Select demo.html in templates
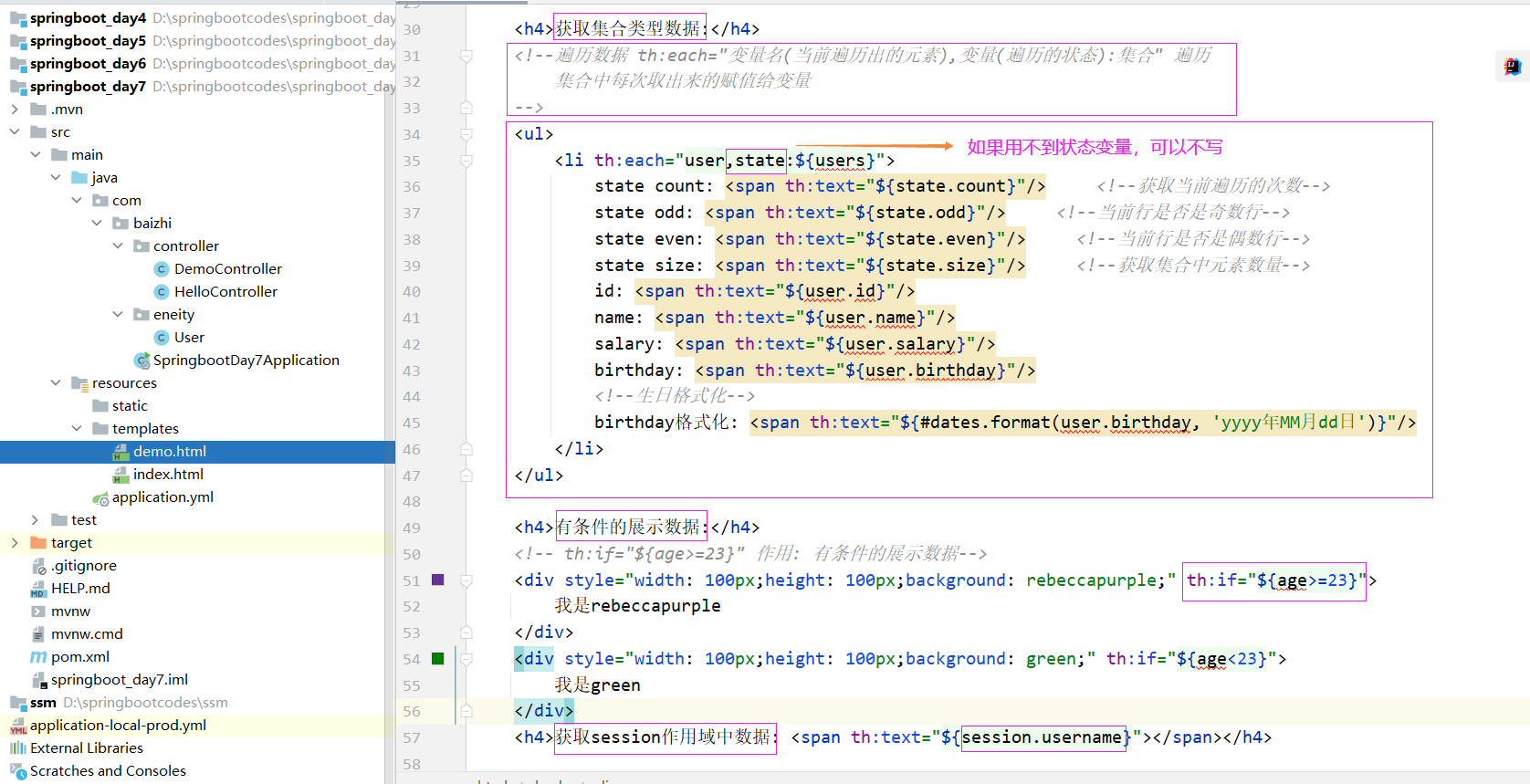The height and width of the screenshot is (784, 1530). 170,451
